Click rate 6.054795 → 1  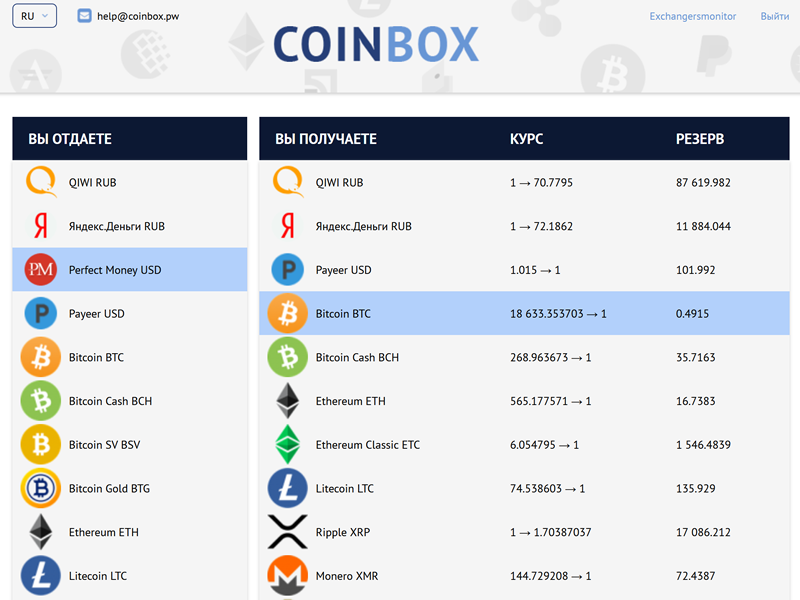click(544, 445)
